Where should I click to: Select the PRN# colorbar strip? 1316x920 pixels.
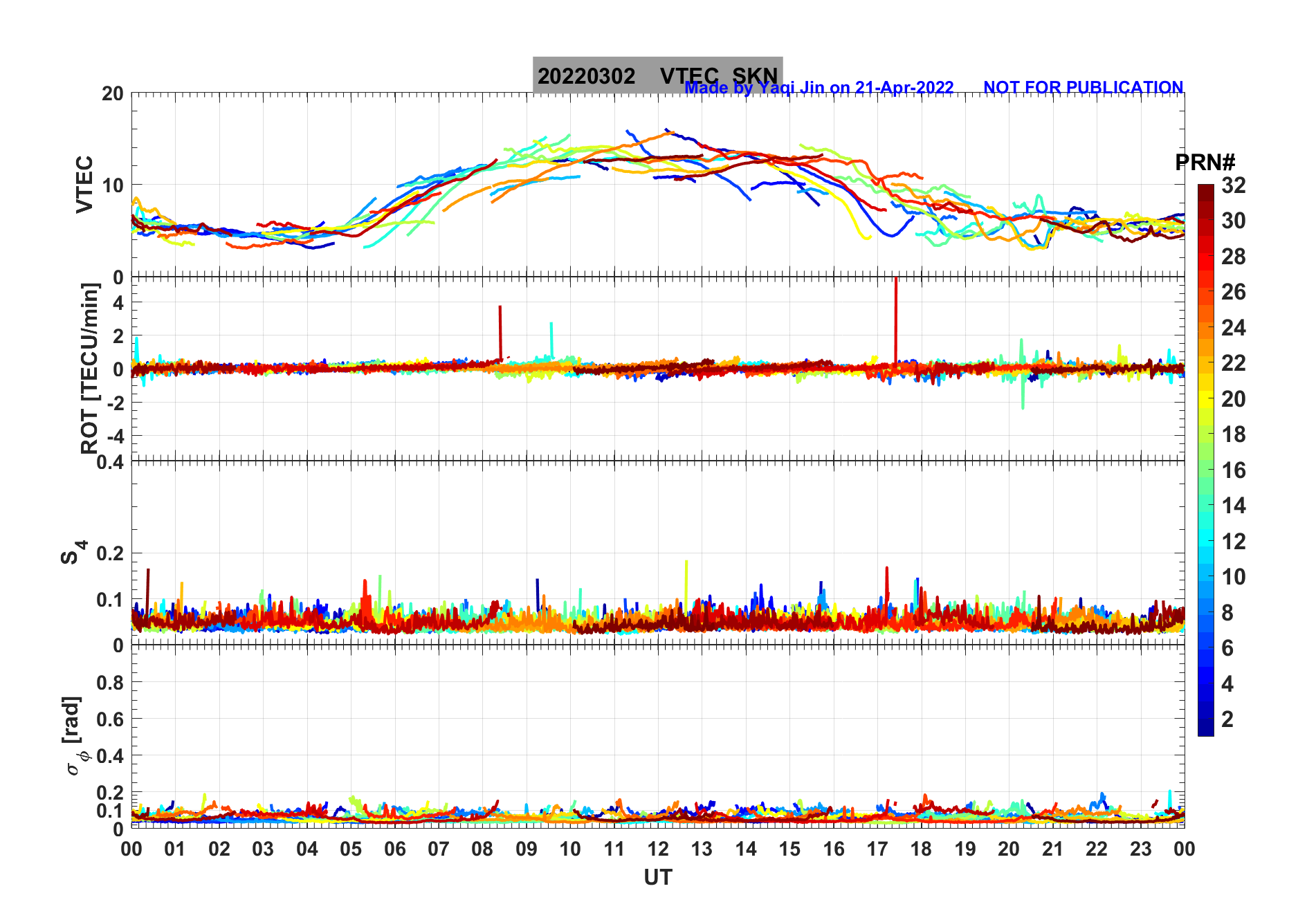click(x=1206, y=460)
